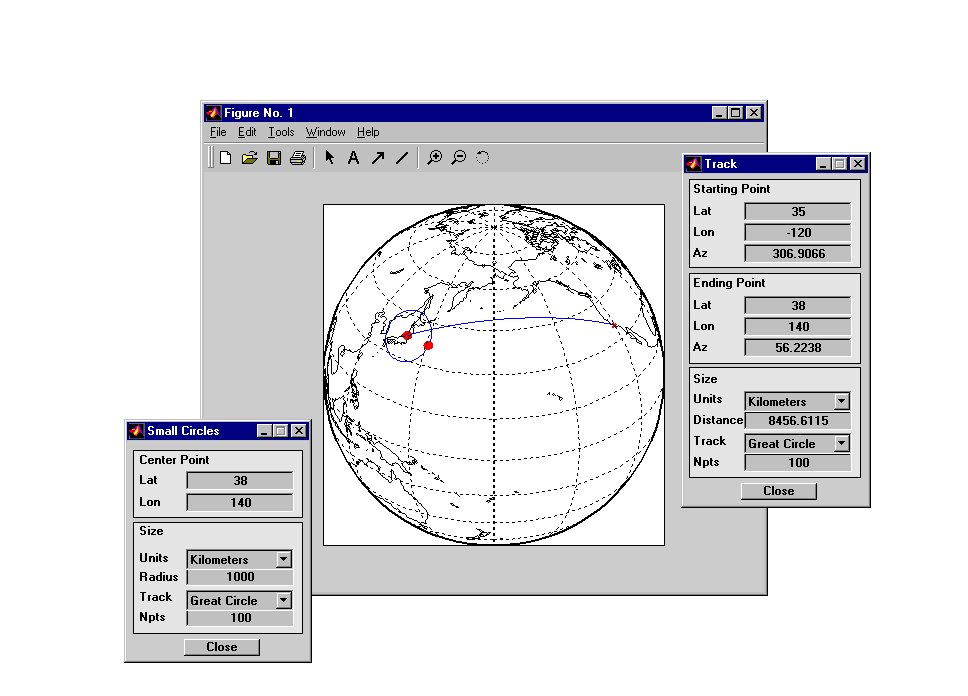
Task: Click the MATLAB icon in Small Circles title bar
Action: coord(136,430)
